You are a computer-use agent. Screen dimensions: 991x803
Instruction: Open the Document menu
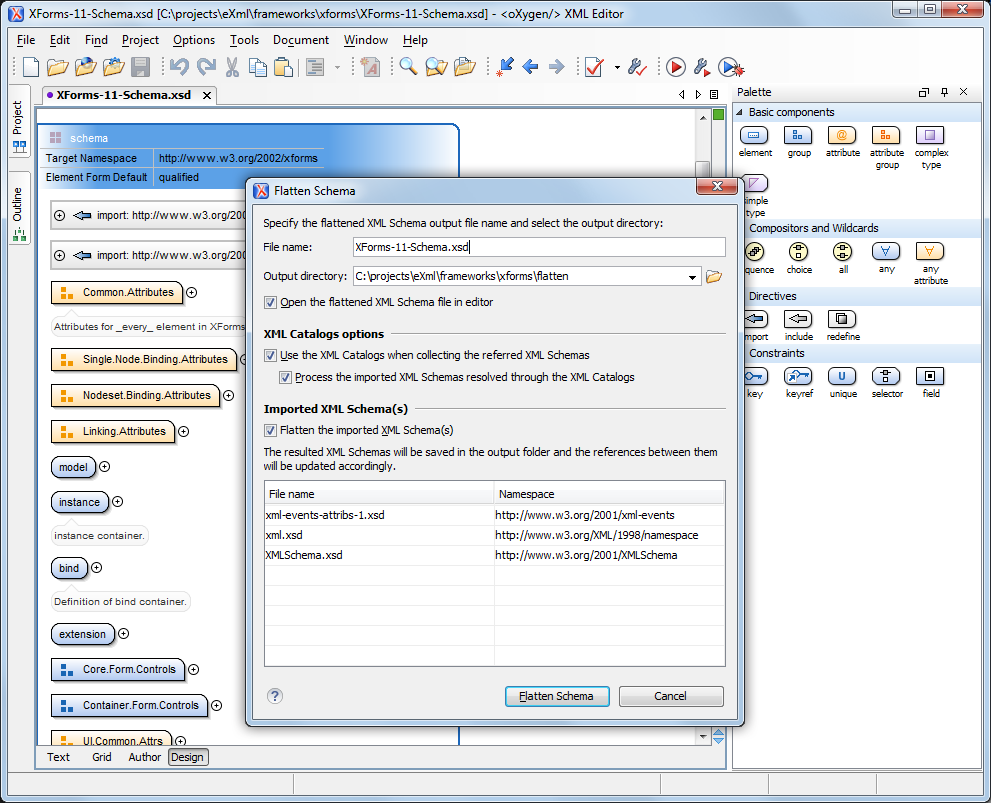coord(301,40)
